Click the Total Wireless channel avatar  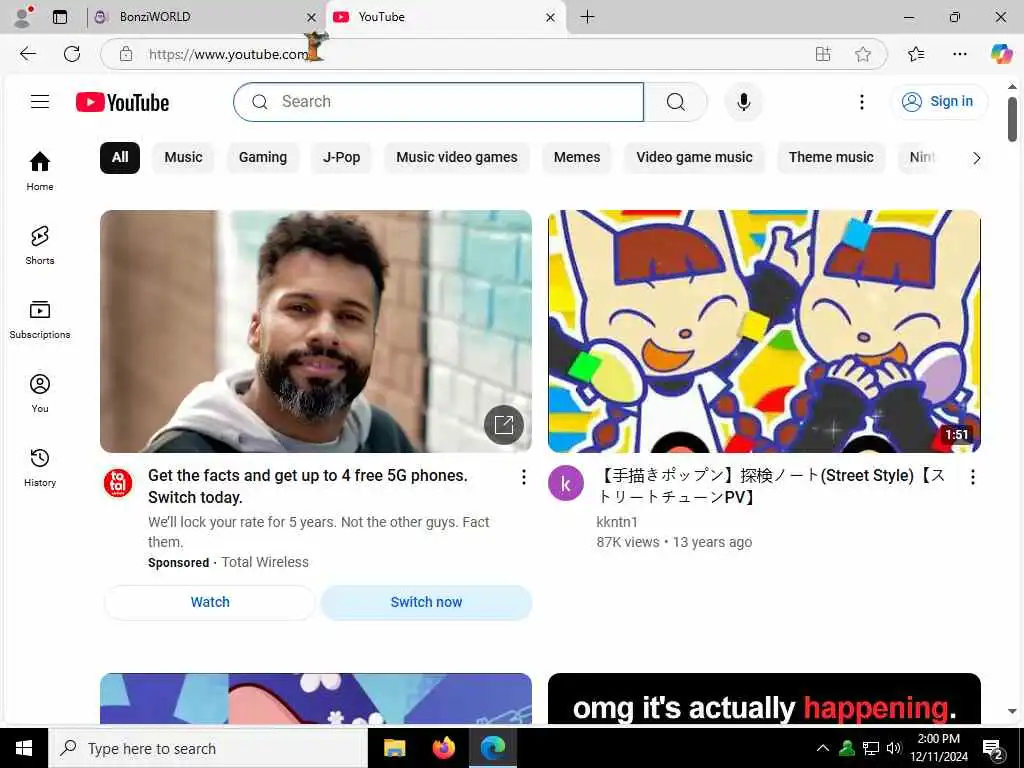point(118,483)
